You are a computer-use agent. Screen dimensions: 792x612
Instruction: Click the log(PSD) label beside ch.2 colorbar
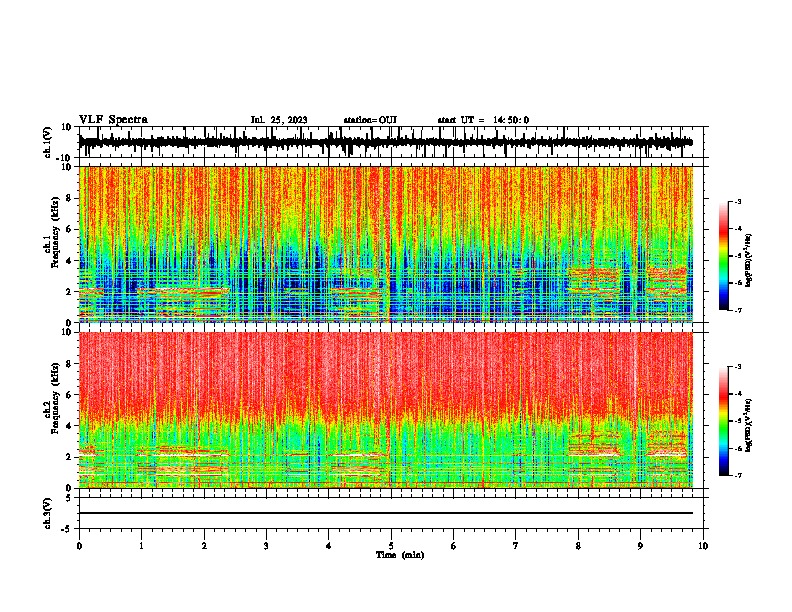(x=749, y=425)
